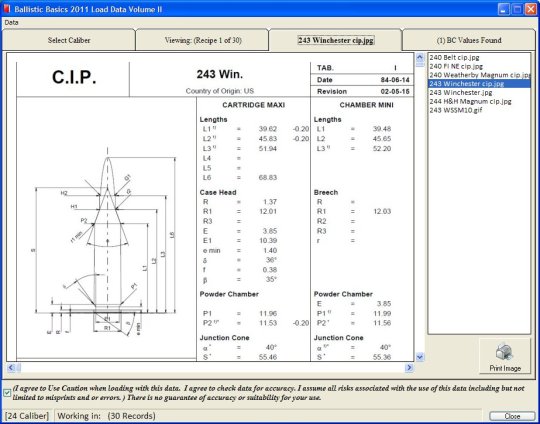Click the Close button
Viewport: 540px width, 424px height.
tap(512, 416)
